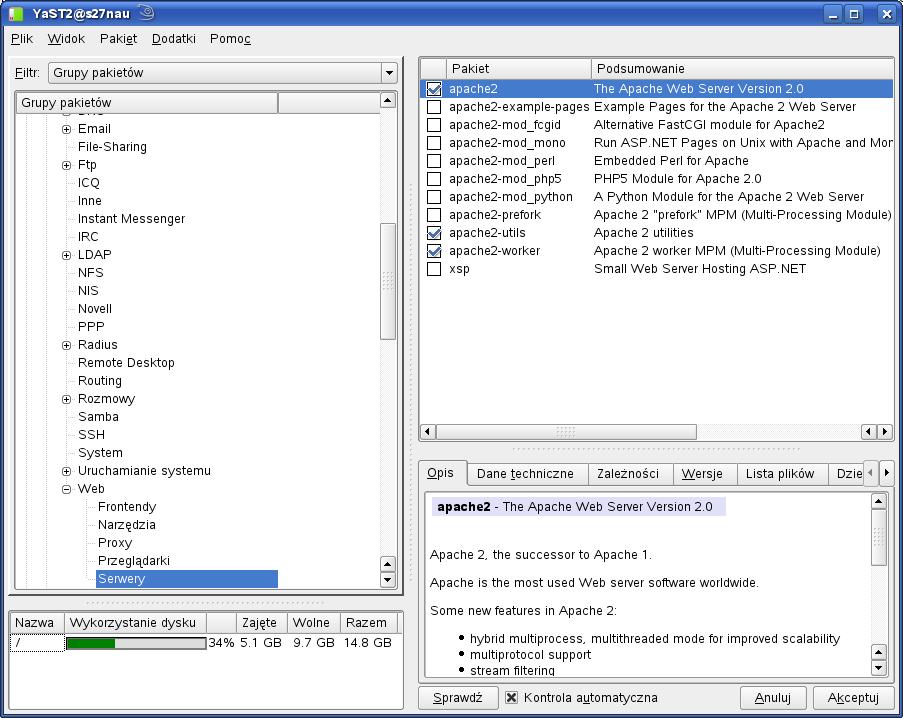Select Samba group

click(98, 417)
